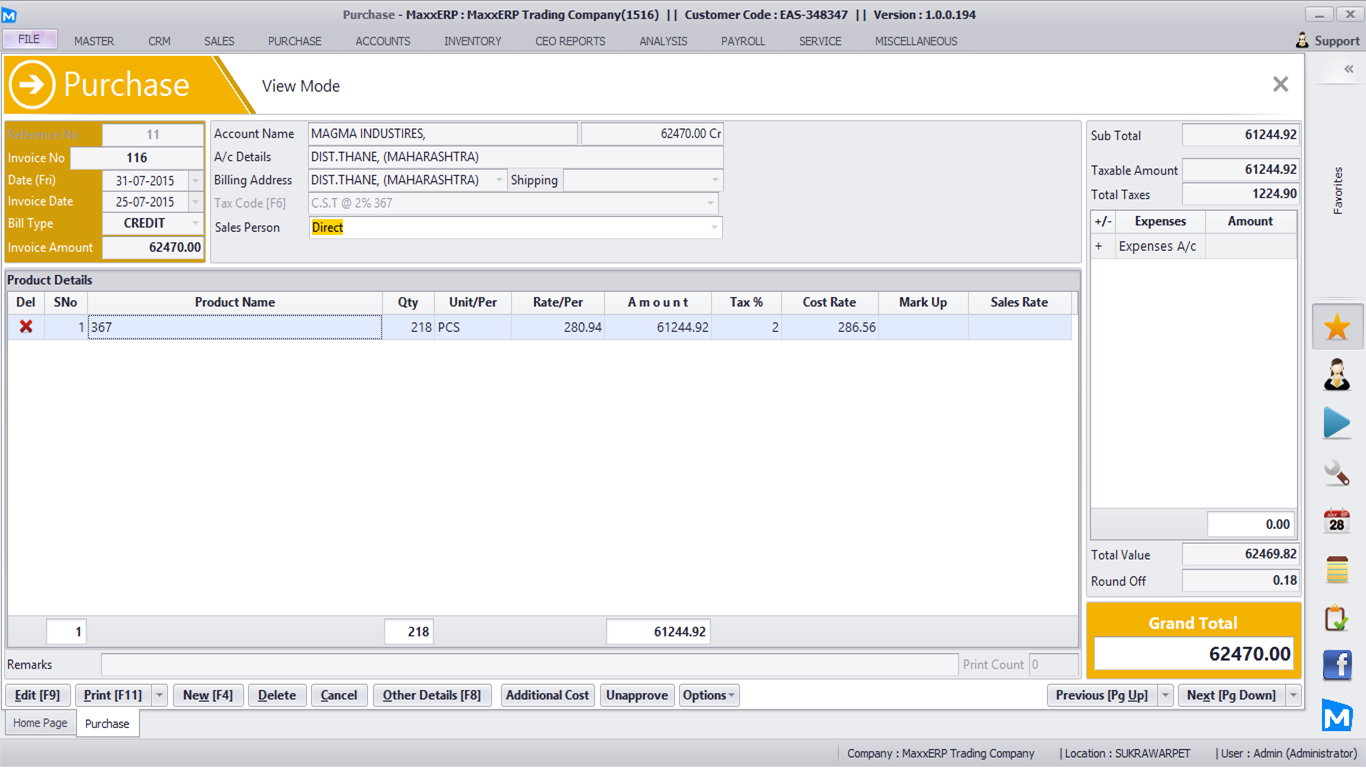Open the Options dropdown button

[x=709, y=695]
